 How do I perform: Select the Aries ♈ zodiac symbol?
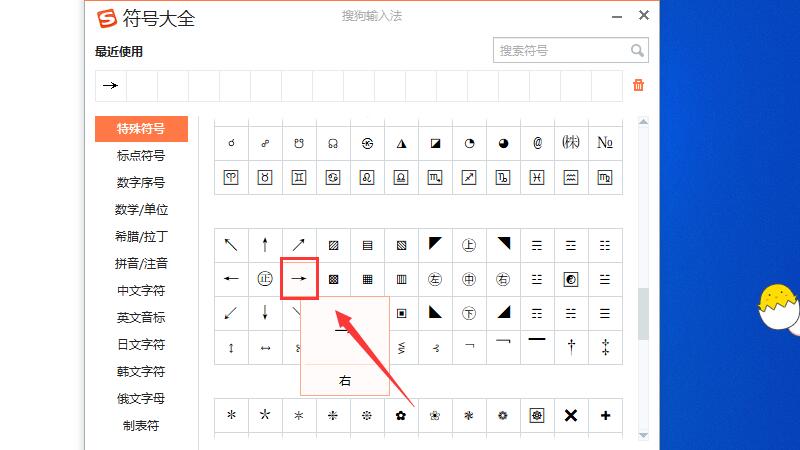(231, 177)
